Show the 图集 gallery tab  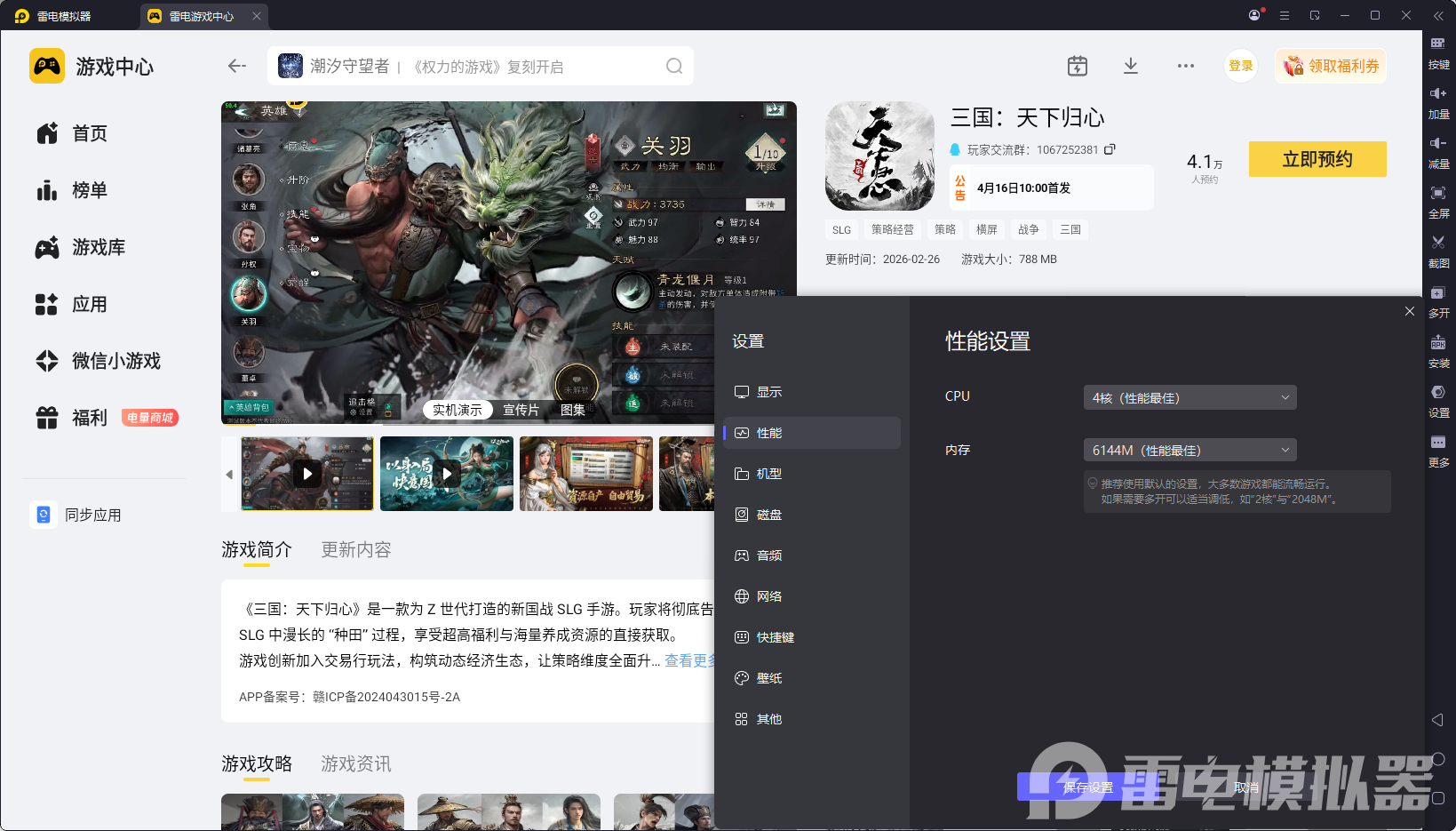click(x=573, y=410)
